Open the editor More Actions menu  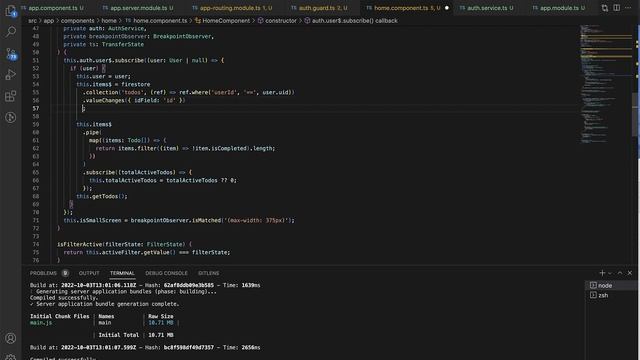tap(628, 8)
